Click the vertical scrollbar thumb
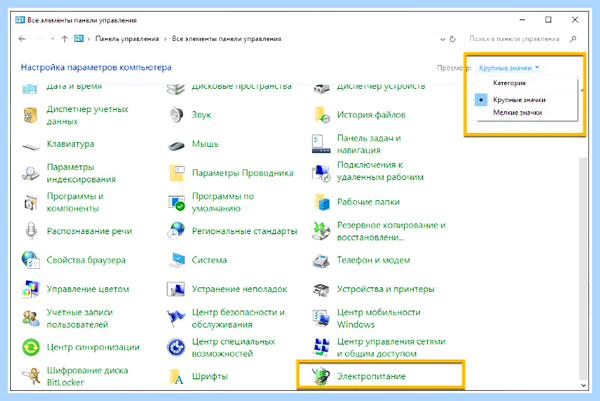 [583, 268]
